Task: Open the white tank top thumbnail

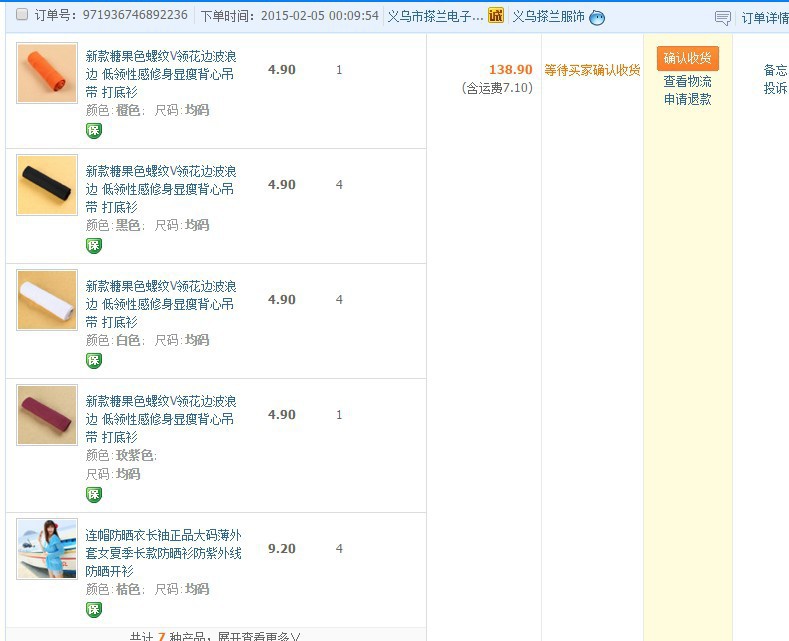Action: pyautogui.click(x=47, y=300)
